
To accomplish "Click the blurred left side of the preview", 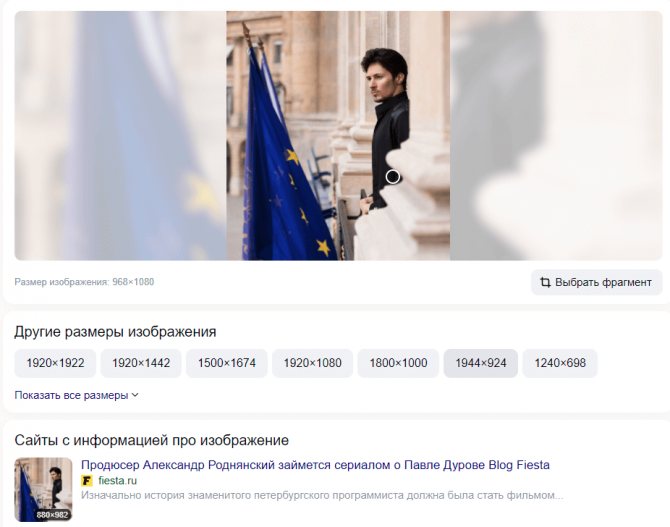I will coord(120,135).
